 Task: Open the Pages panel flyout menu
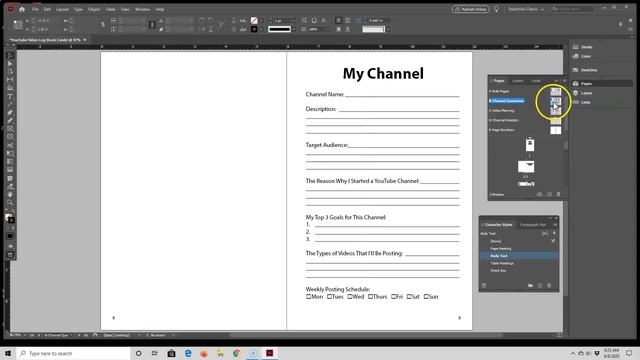[564, 81]
